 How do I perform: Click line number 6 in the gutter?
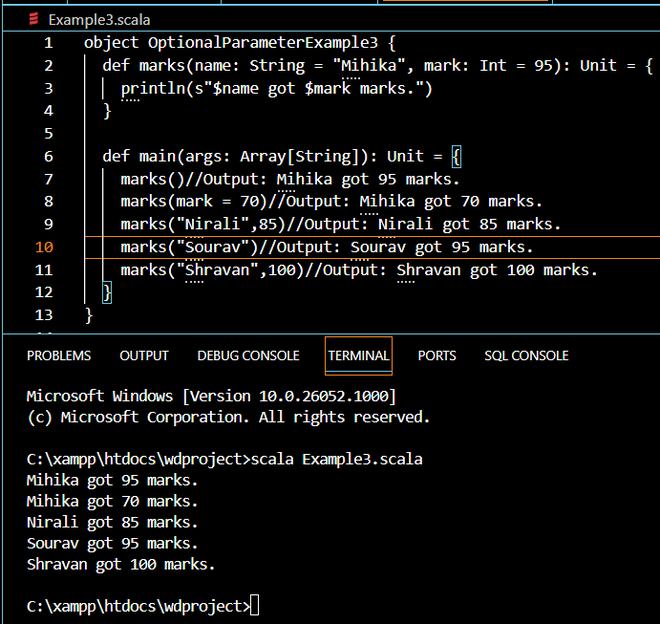pos(48,157)
